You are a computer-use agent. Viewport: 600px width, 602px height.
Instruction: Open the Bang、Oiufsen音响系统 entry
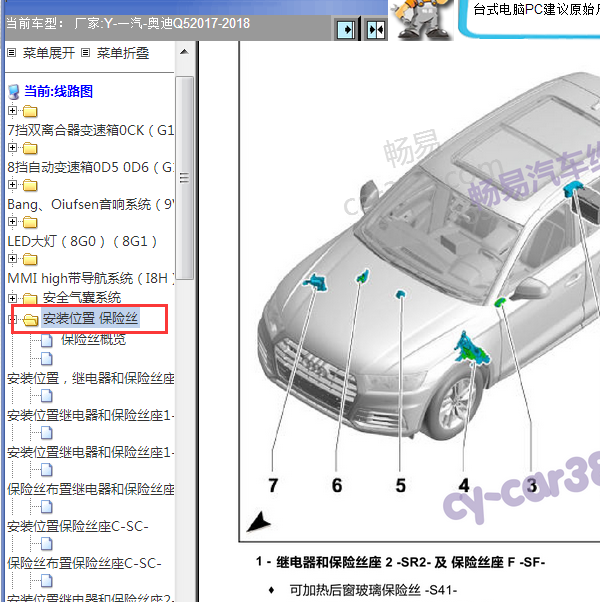click(91, 204)
